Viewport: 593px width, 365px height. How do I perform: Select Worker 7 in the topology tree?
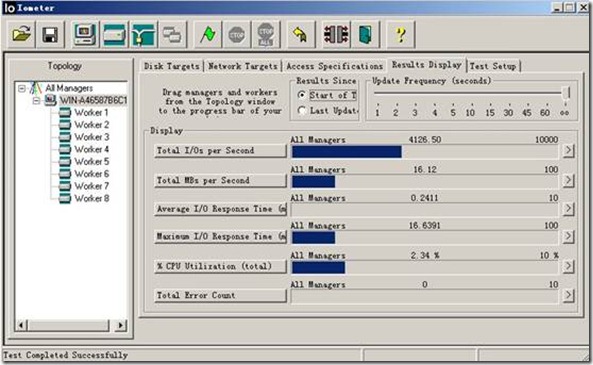click(92, 186)
